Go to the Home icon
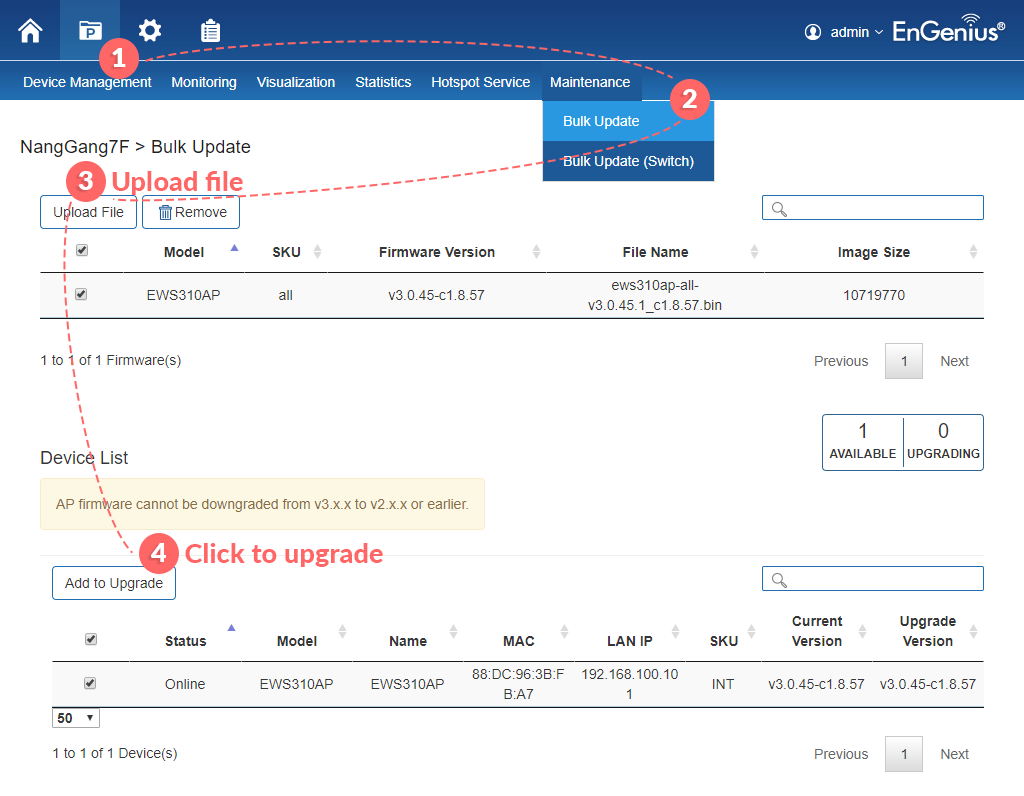 pos(30,31)
